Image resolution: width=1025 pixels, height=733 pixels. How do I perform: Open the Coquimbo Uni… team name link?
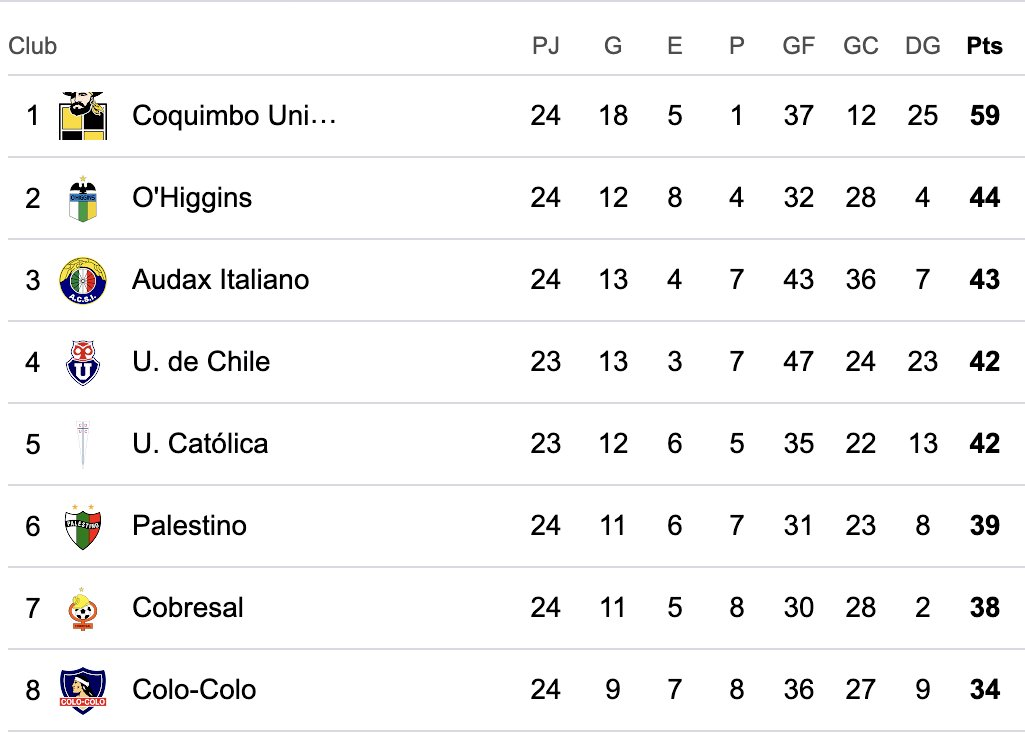click(x=234, y=116)
